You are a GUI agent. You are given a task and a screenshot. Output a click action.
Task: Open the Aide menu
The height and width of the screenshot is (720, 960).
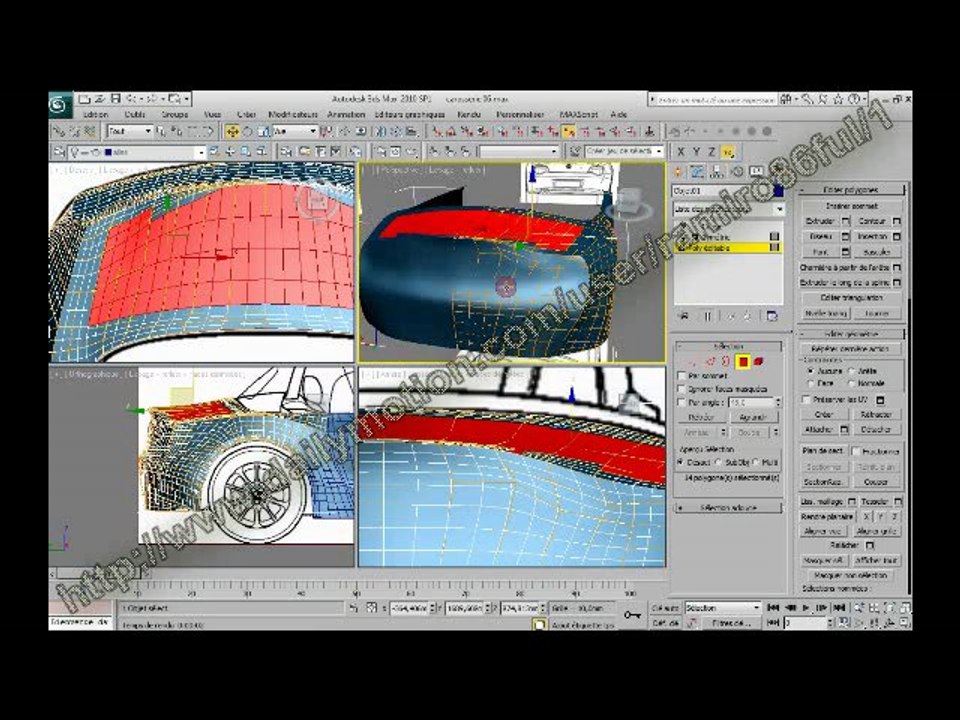point(618,114)
